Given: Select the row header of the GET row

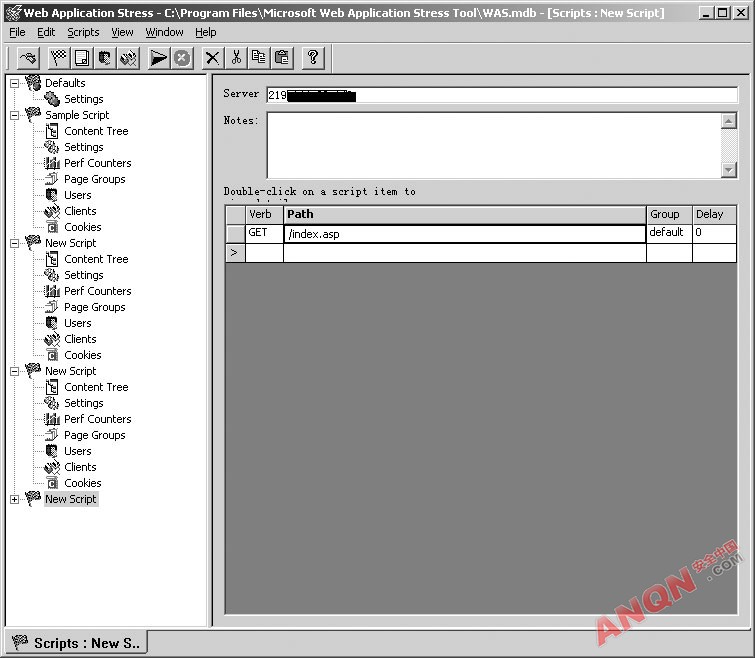Looking at the screenshot, I should click(x=235, y=233).
